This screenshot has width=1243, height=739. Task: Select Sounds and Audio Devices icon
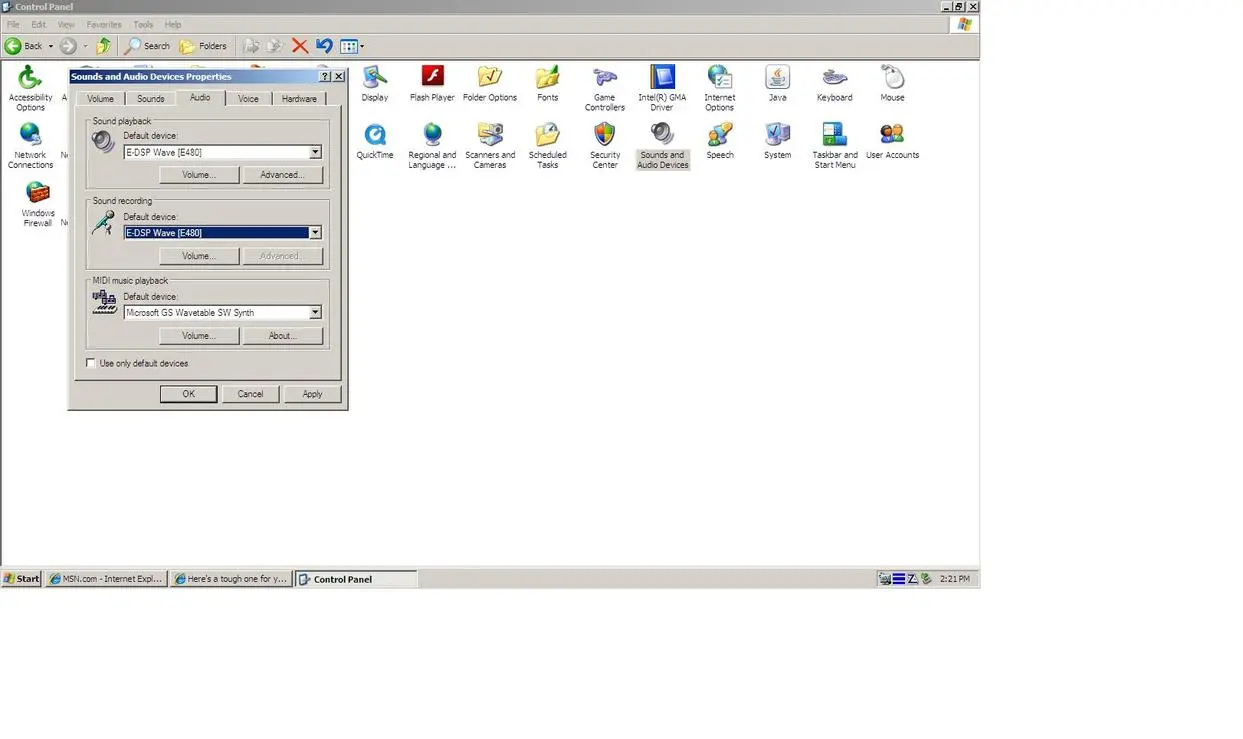662,146
